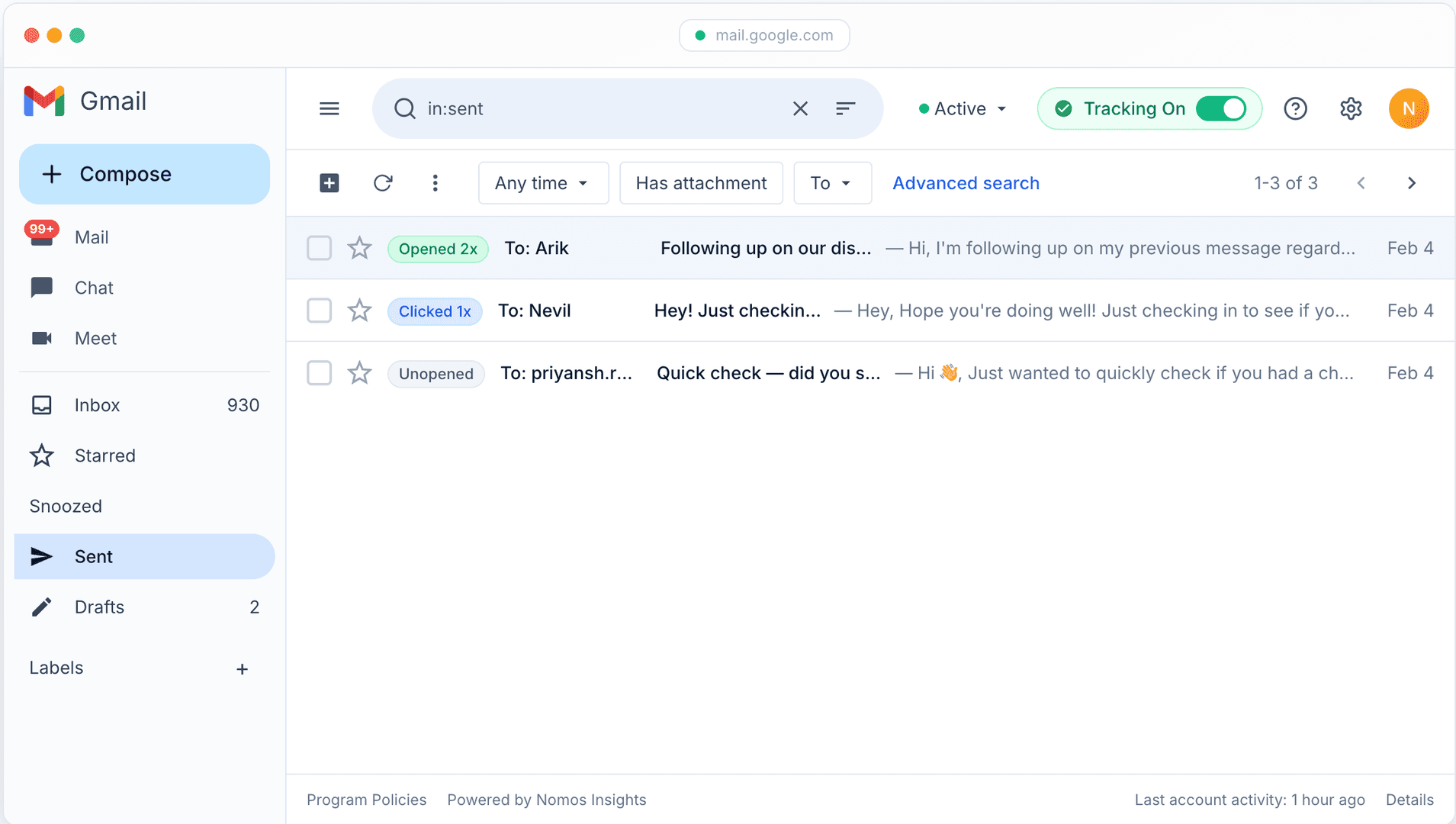Refresh the email list
Screen dimensions: 1456x824
383,183
